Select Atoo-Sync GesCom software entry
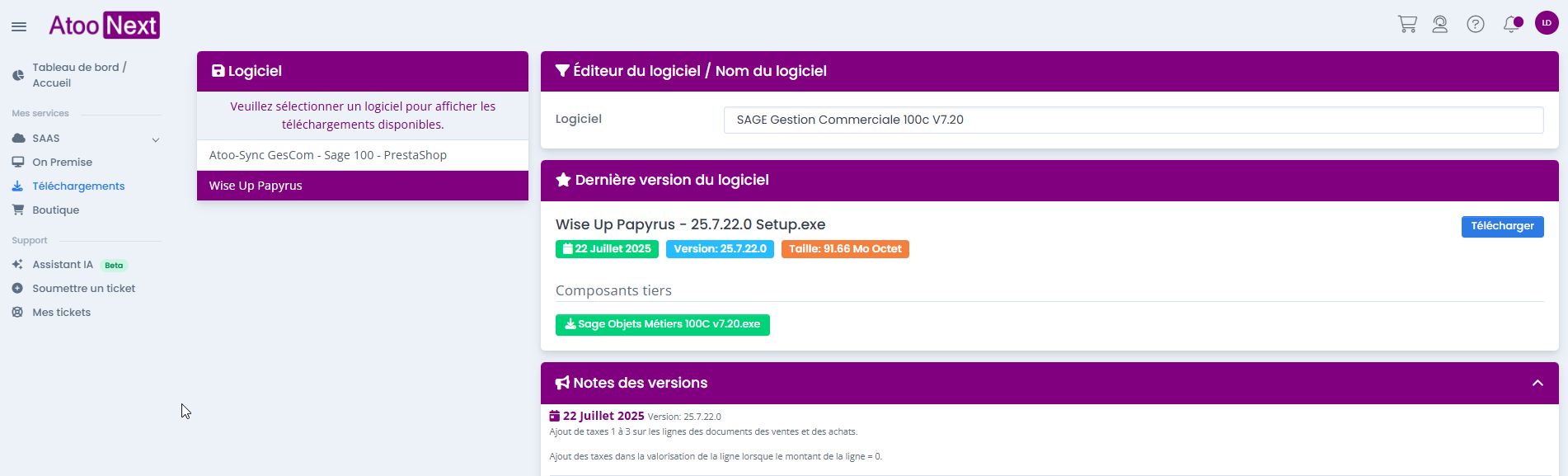 coord(362,155)
